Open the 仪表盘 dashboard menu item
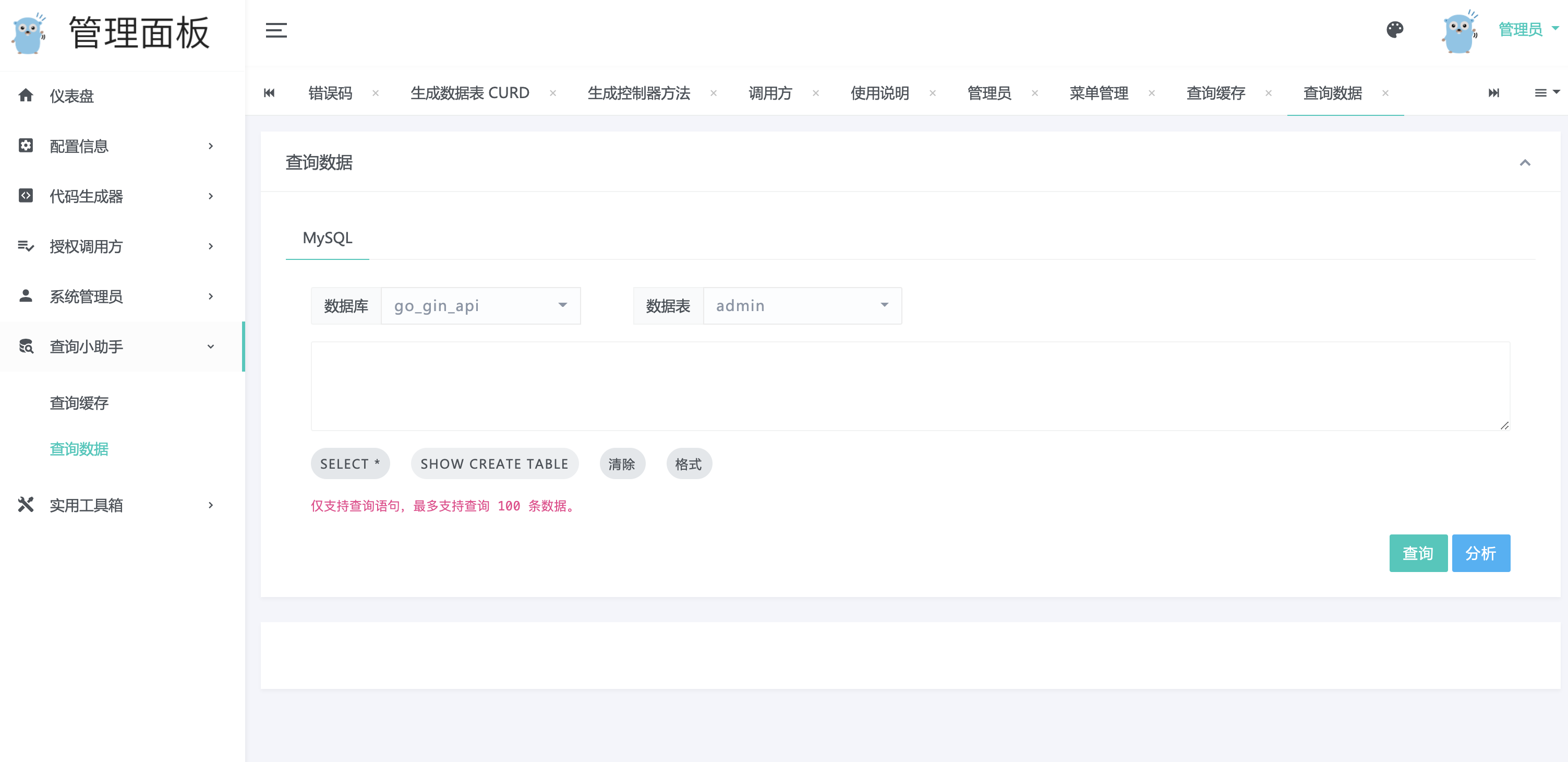 pyautogui.click(x=122, y=96)
